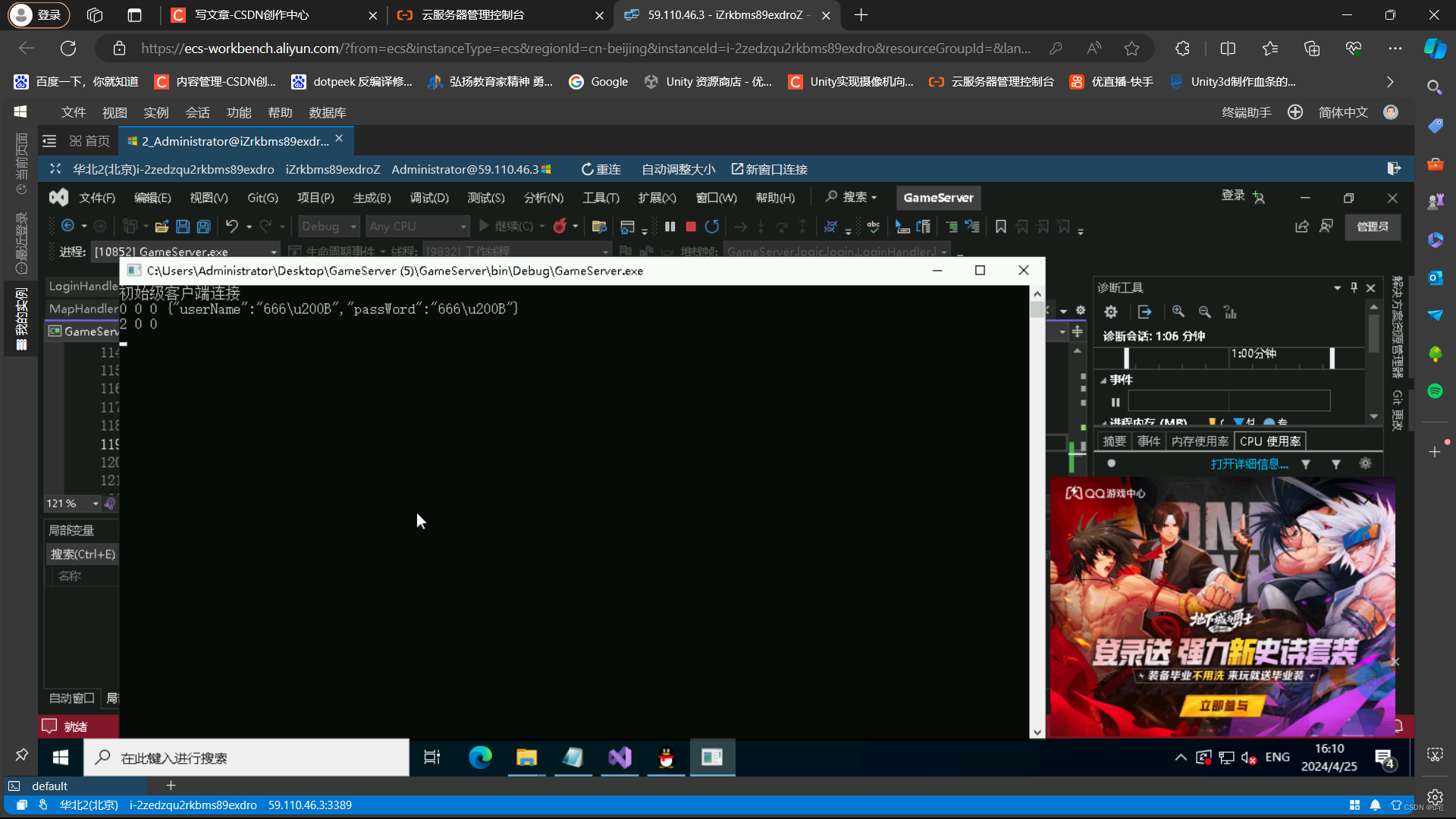
Task: Toggle the CPU profiling record button
Action: pos(1111,463)
